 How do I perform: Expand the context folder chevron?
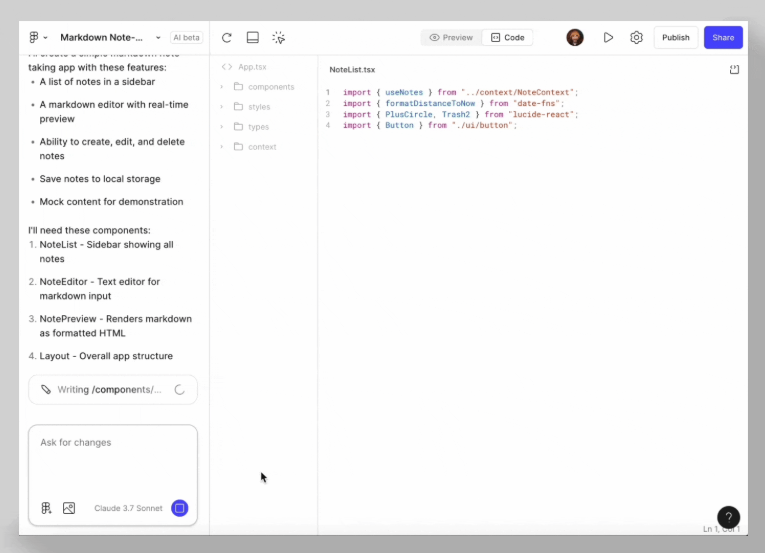click(221, 147)
